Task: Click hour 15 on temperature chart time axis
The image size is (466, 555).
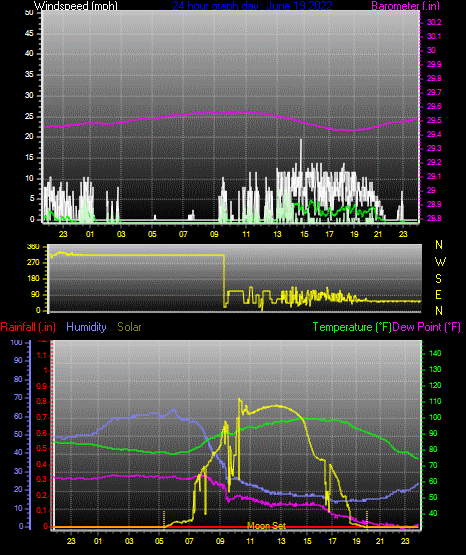Action: pos(307,541)
